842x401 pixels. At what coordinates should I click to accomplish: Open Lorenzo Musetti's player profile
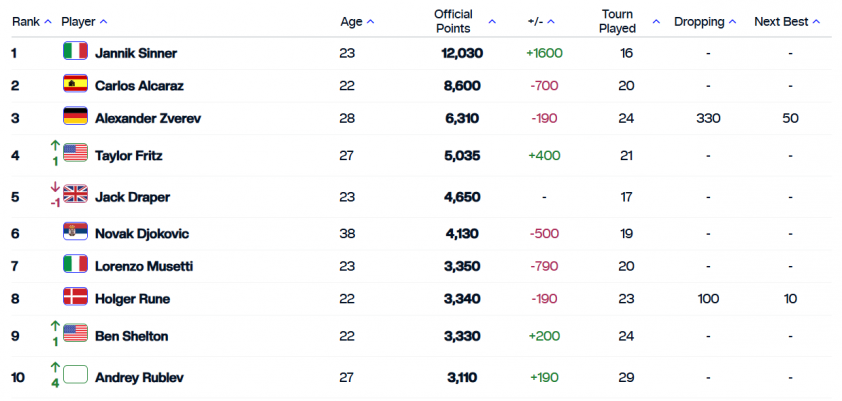[144, 266]
